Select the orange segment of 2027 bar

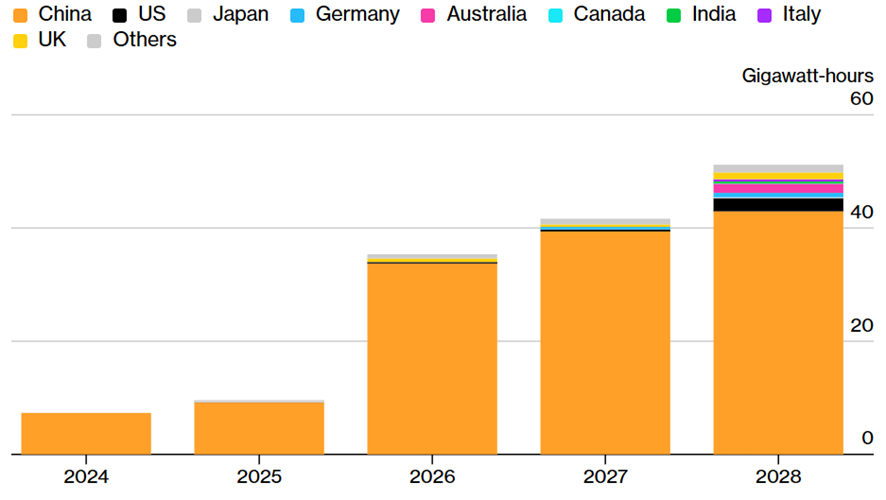(605, 342)
